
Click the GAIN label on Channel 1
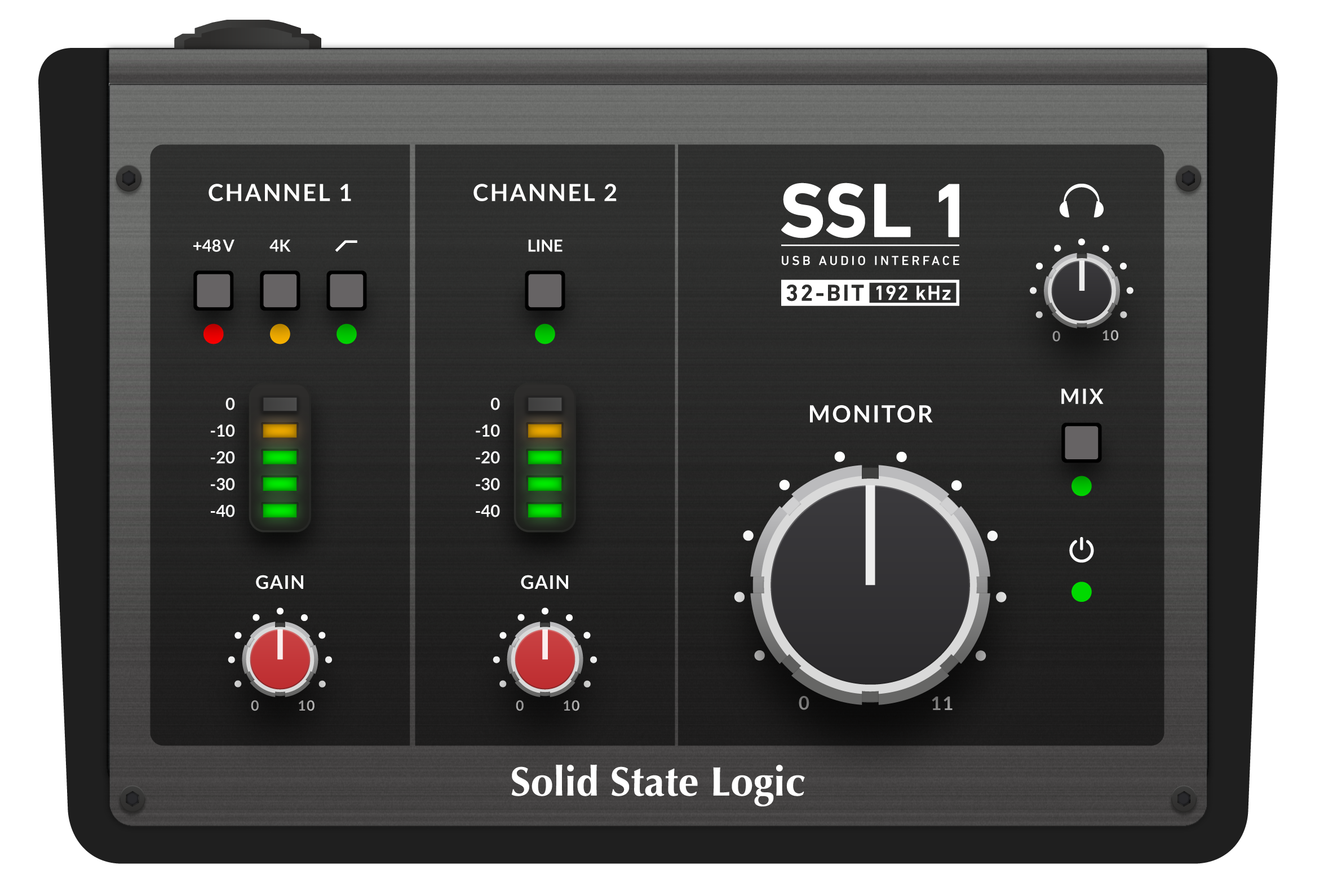(x=280, y=583)
